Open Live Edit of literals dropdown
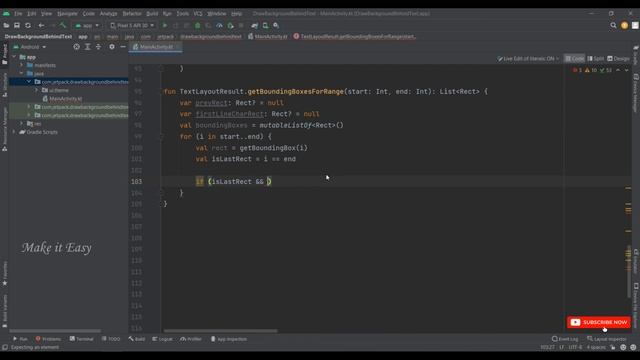Image resolution: width=640 pixels, height=360 pixels. coord(528,59)
